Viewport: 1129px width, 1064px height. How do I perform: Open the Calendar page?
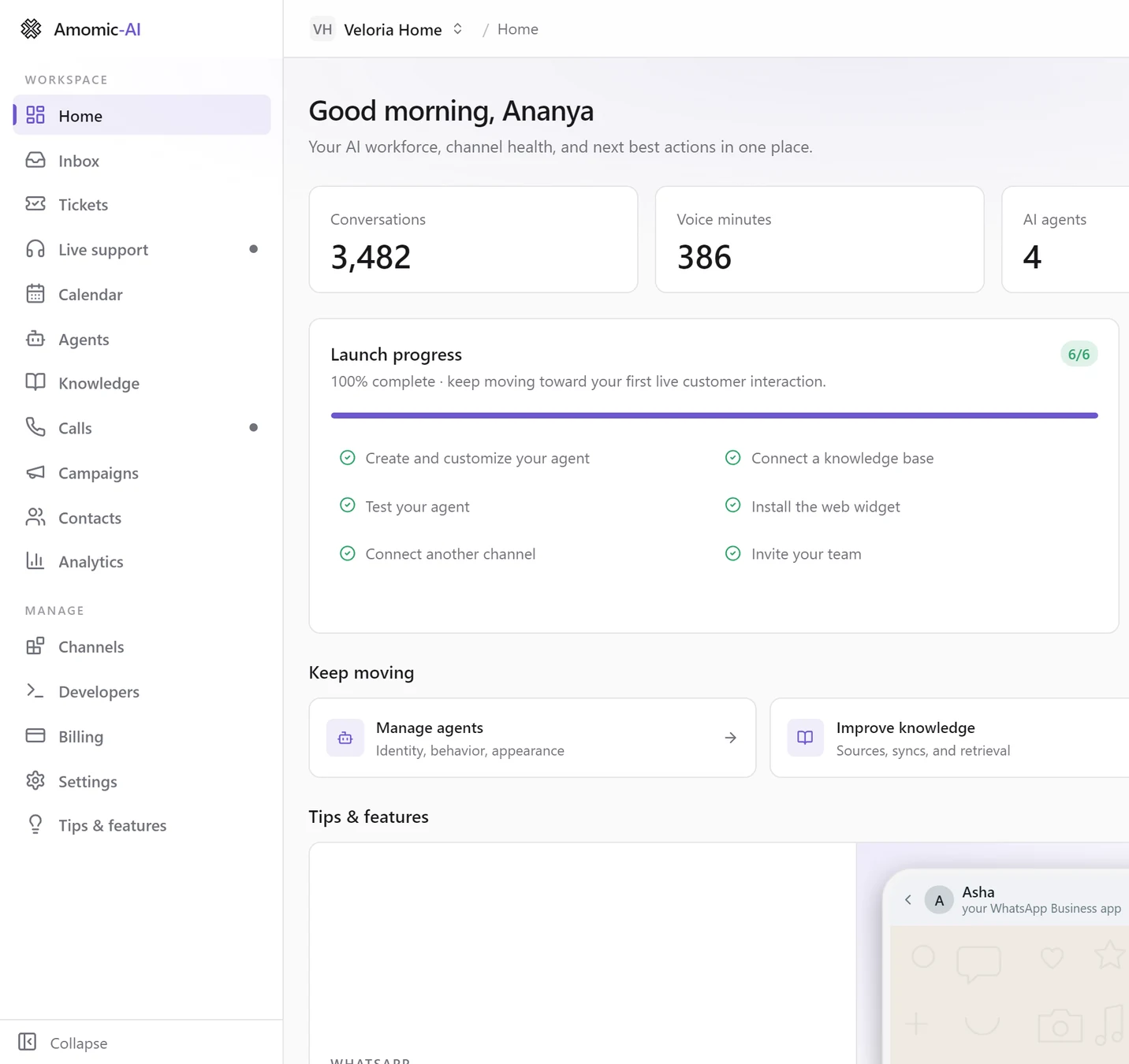click(142, 295)
